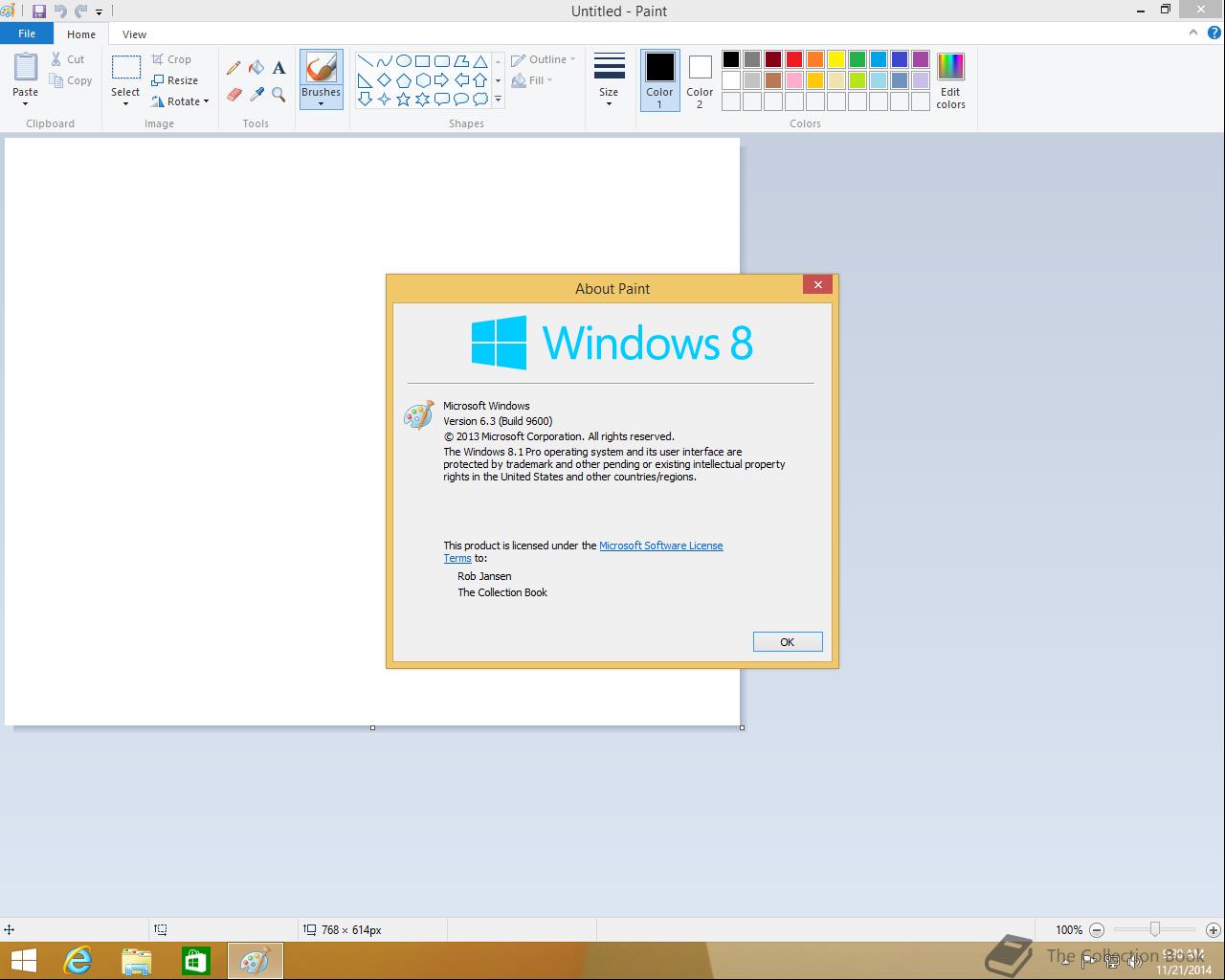
Task: Click the Undo arrow in title bar
Action: click(60, 11)
